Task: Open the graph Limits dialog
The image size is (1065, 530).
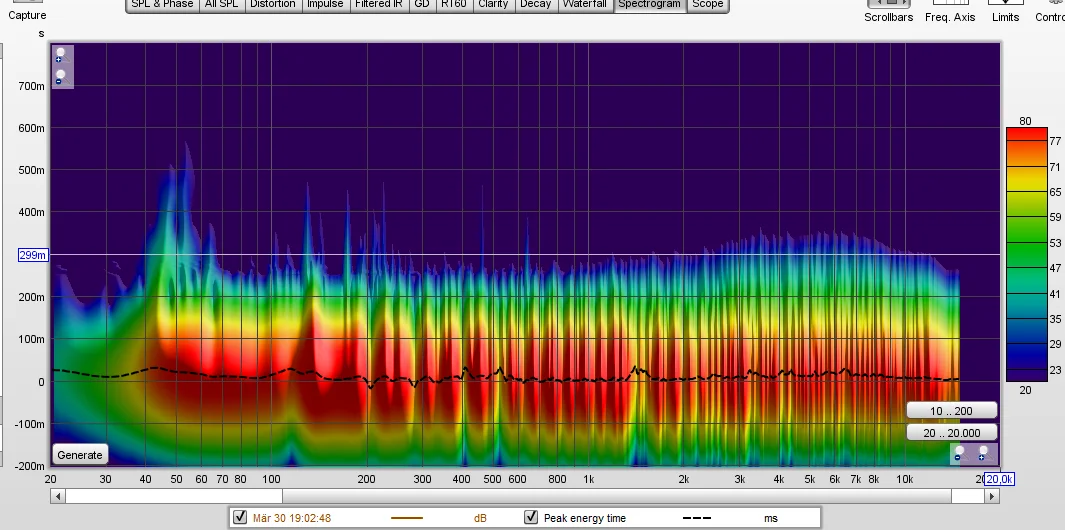Action: 1005,11
